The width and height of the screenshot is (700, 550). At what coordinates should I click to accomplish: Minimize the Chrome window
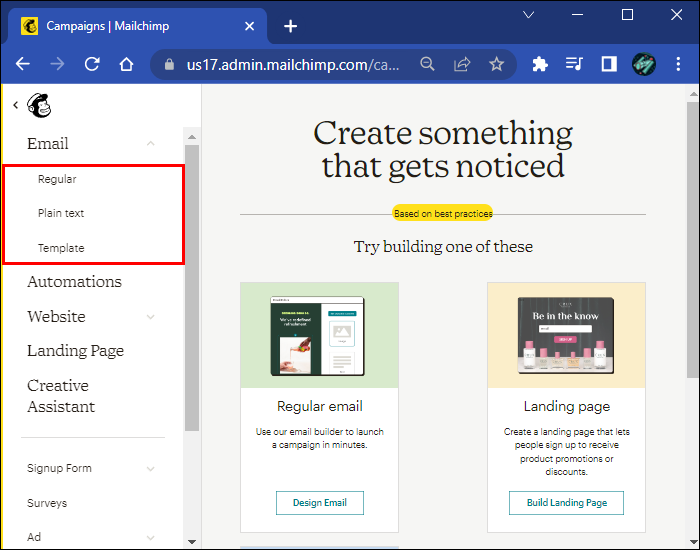pyautogui.click(x=578, y=15)
